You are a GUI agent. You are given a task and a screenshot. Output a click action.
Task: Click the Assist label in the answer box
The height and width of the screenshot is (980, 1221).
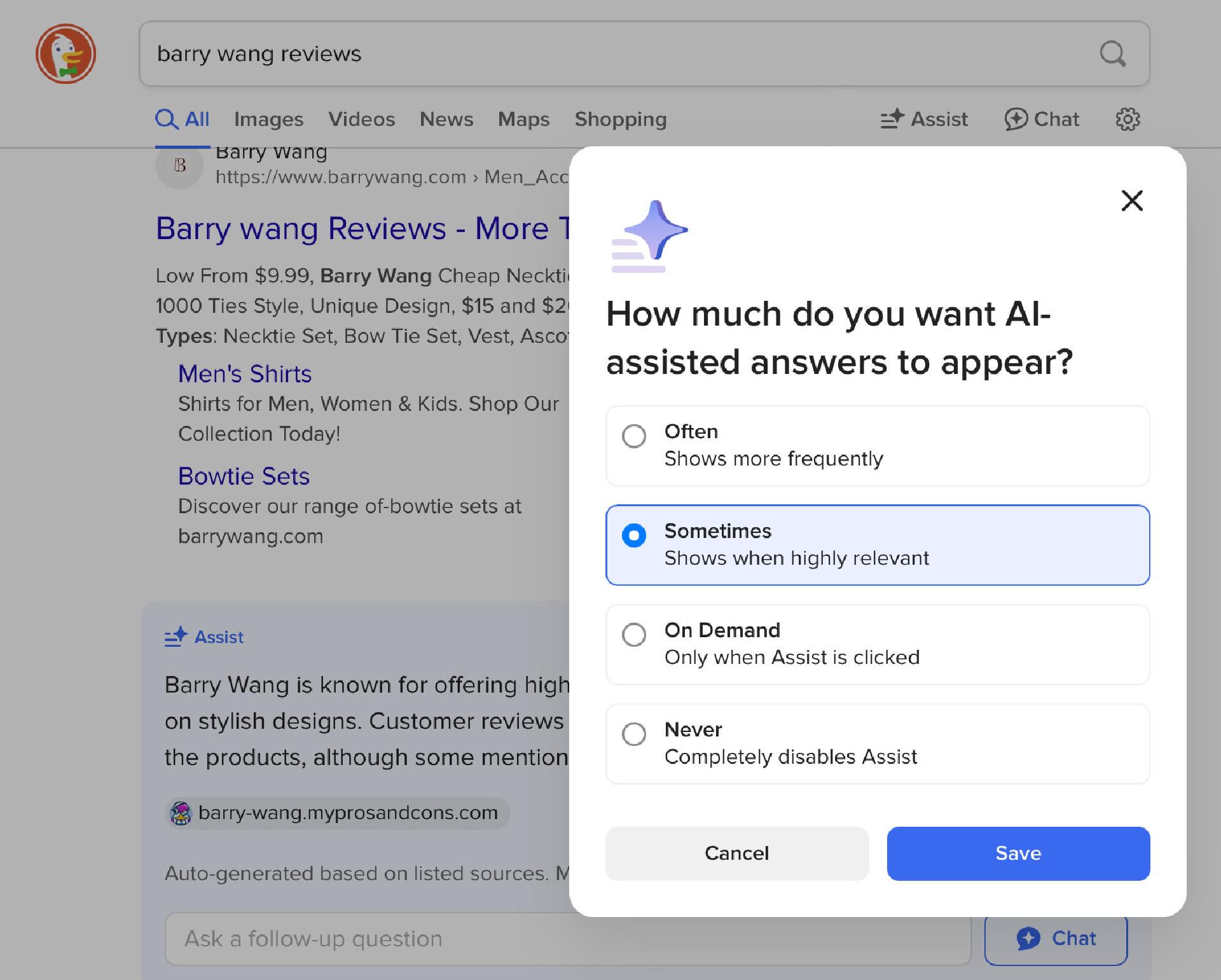coord(204,637)
